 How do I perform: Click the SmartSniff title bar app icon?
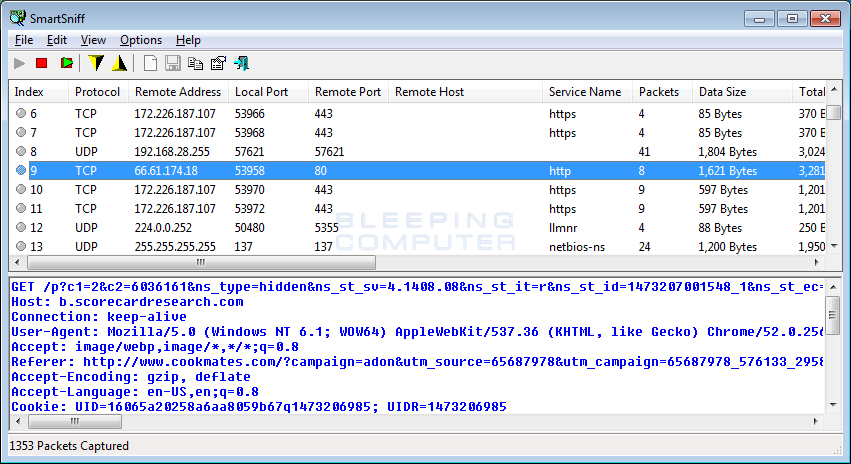pyautogui.click(x=17, y=18)
